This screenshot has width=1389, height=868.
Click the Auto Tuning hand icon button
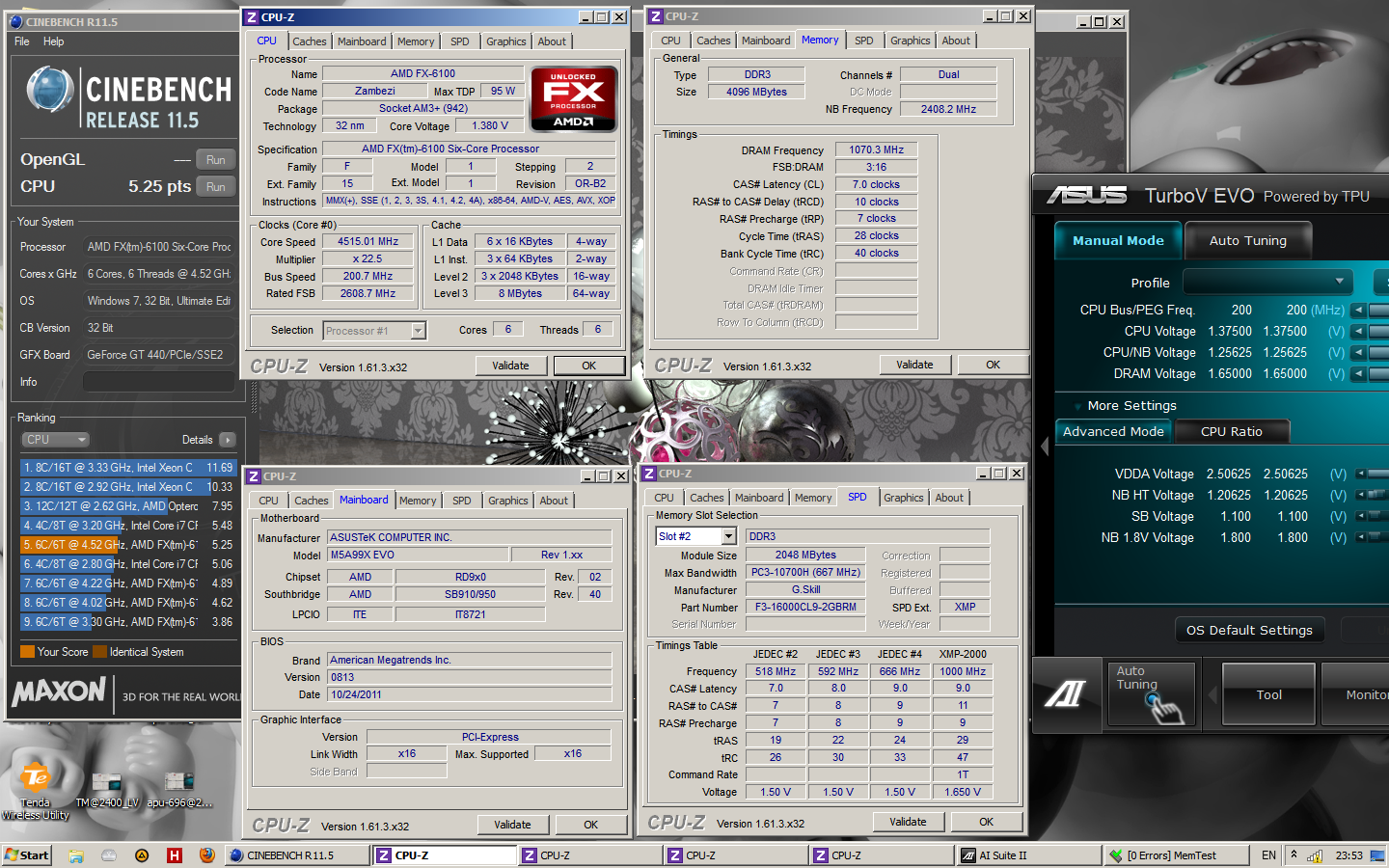(x=1151, y=692)
